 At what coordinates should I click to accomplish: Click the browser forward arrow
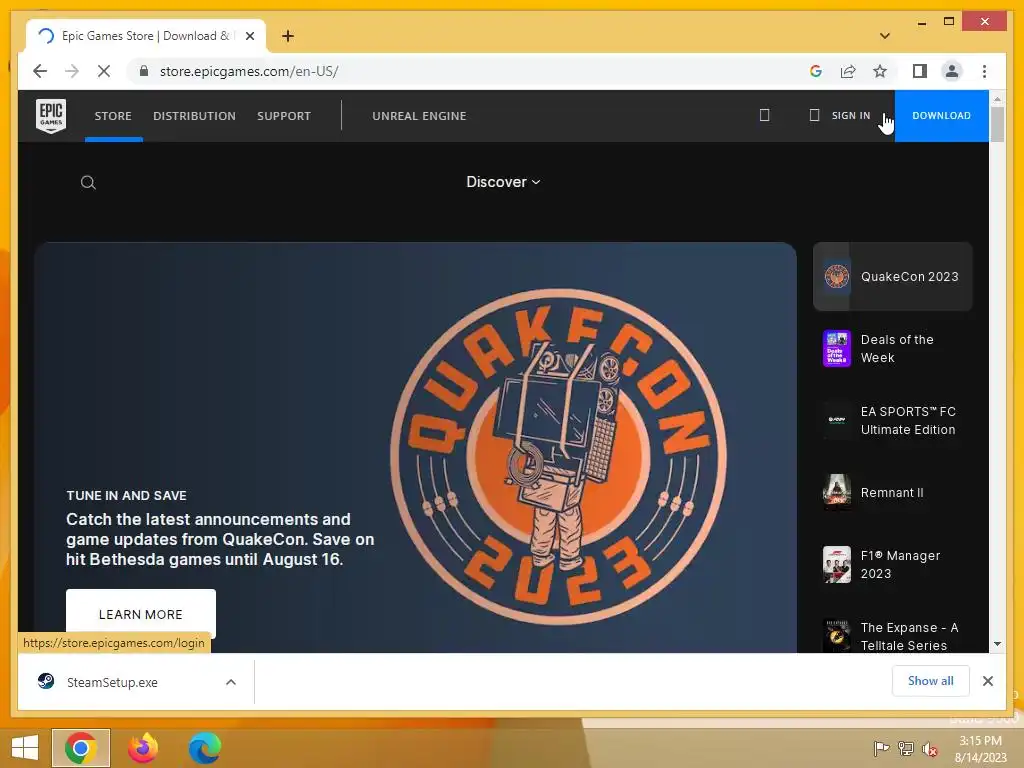click(x=72, y=71)
